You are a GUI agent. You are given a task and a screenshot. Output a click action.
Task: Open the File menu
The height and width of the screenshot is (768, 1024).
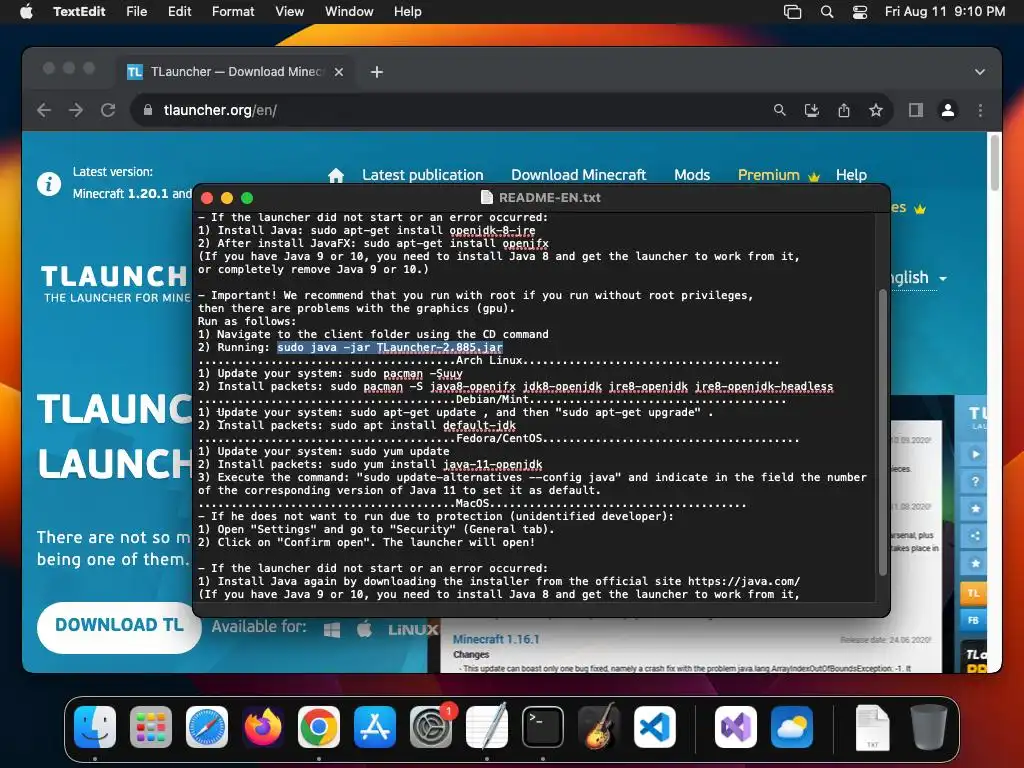[136, 12]
